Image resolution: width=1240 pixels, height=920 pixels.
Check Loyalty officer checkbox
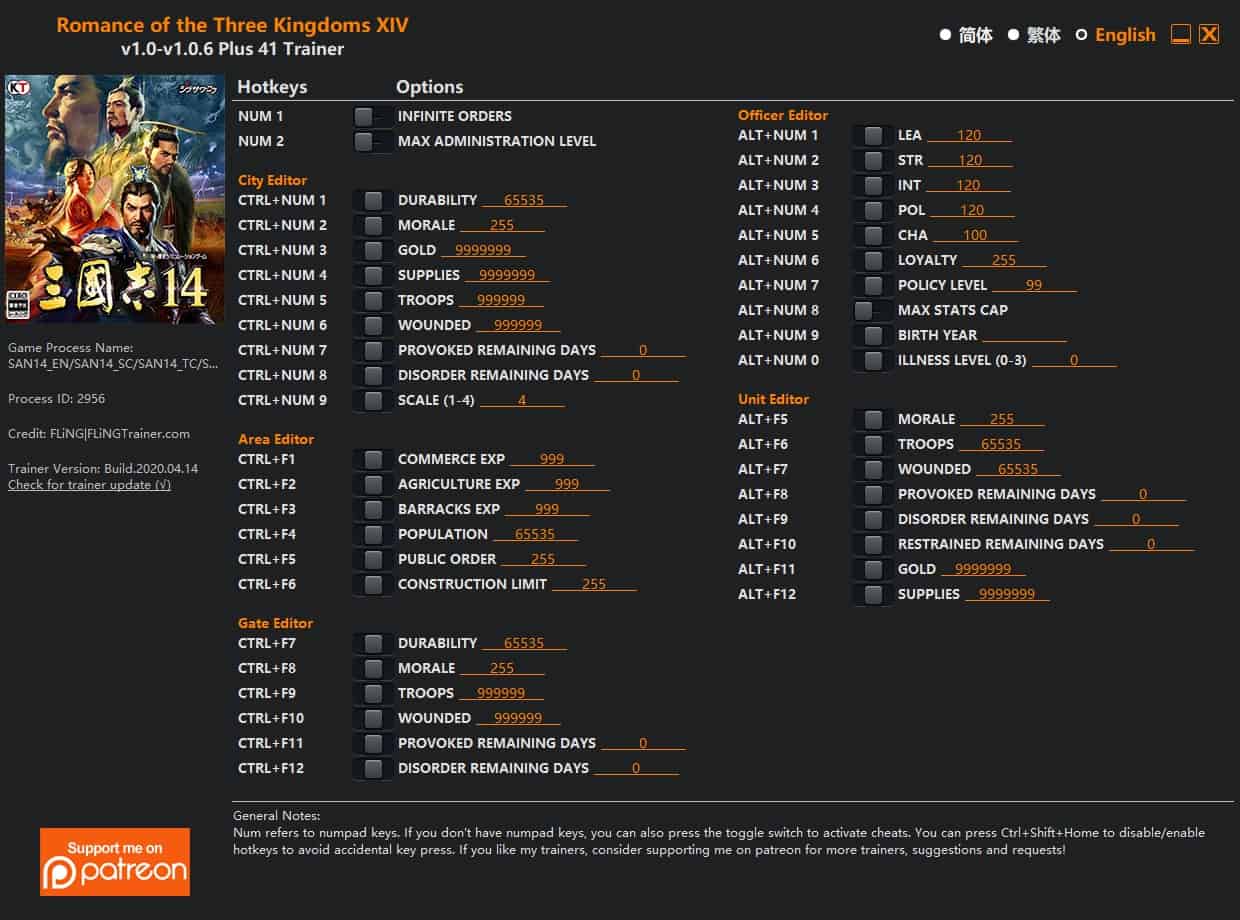click(x=873, y=260)
